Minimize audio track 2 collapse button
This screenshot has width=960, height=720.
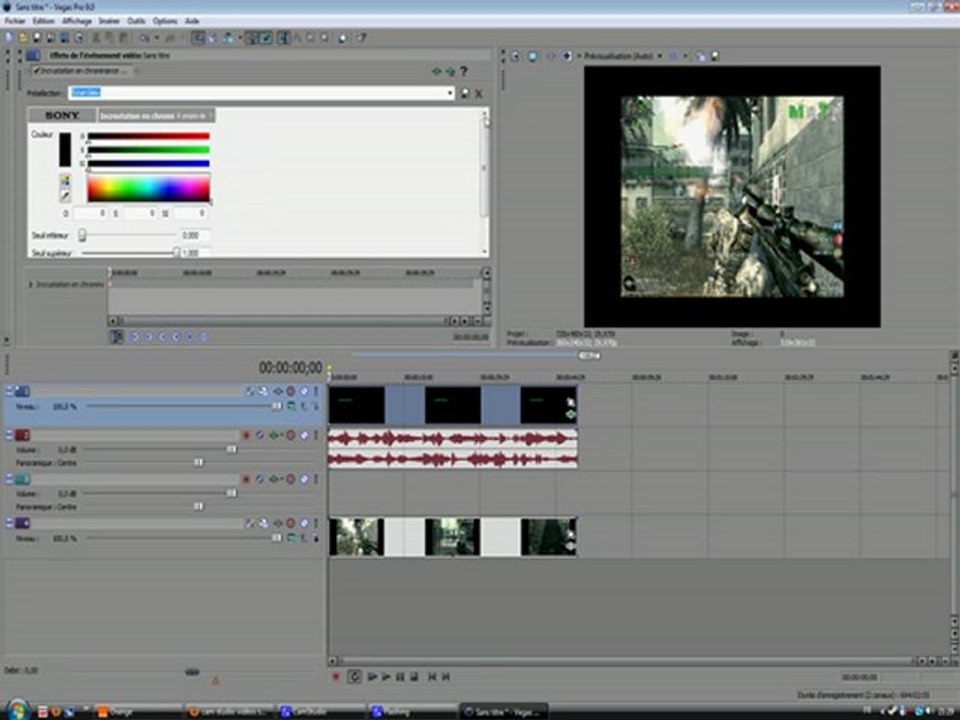(9, 435)
